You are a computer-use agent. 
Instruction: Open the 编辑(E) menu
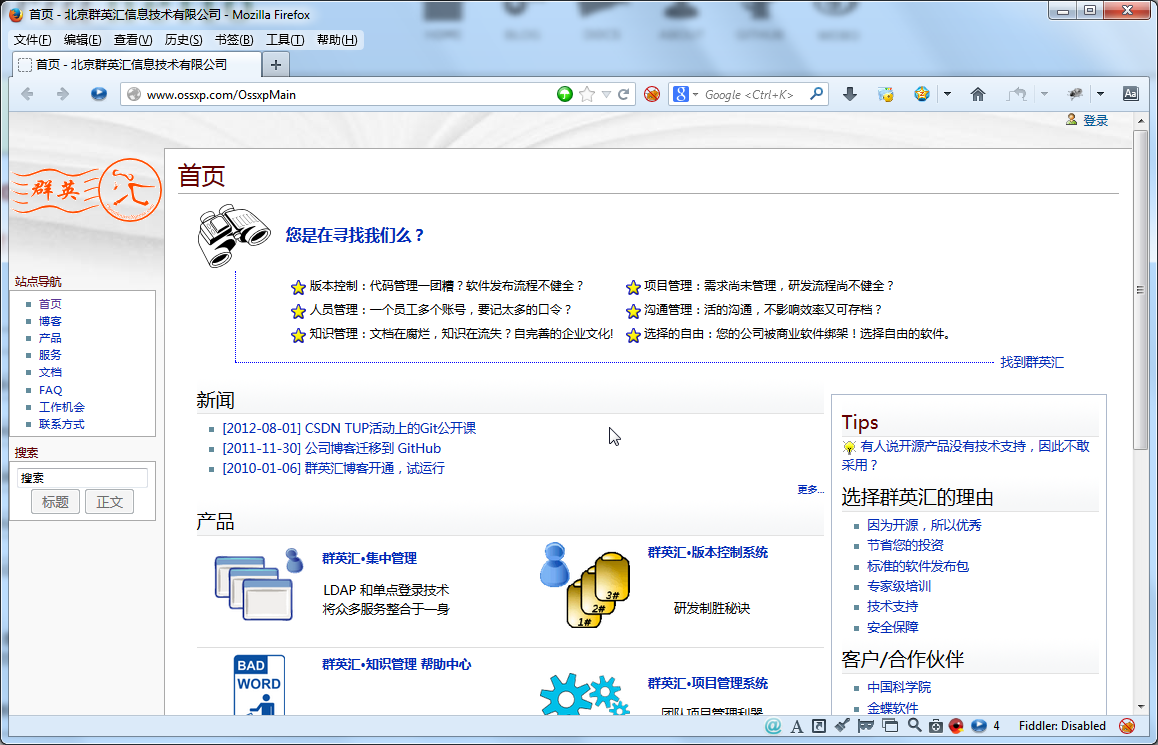click(x=83, y=40)
